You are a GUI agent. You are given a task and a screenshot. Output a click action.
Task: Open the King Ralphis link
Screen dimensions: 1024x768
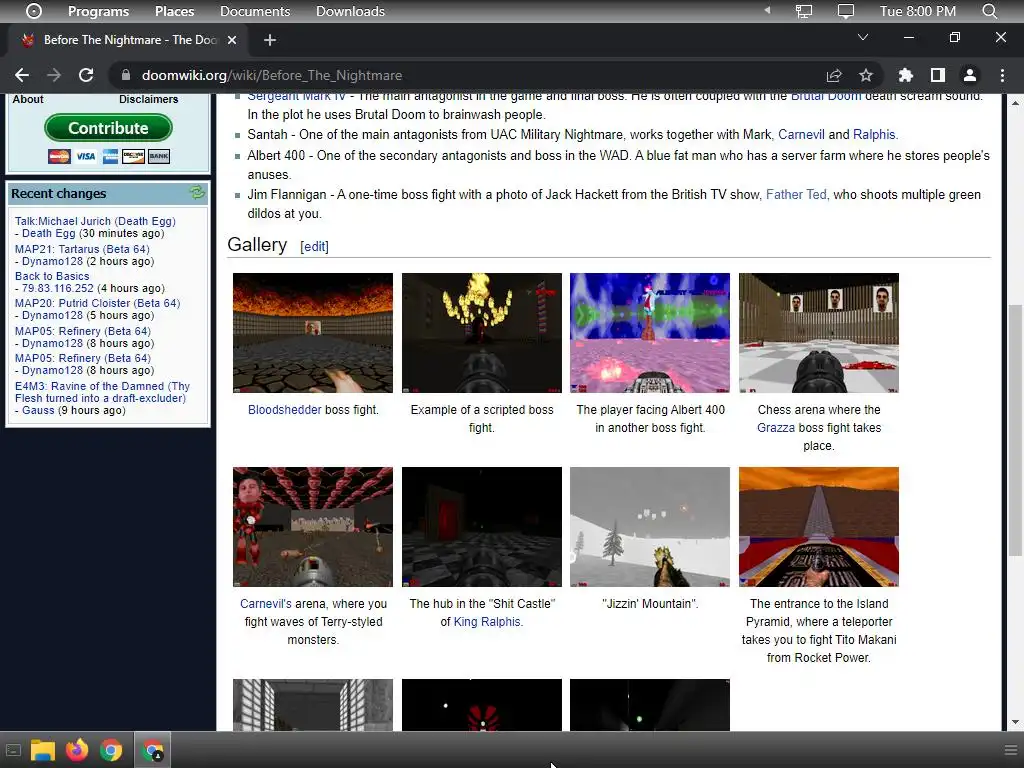pos(487,622)
